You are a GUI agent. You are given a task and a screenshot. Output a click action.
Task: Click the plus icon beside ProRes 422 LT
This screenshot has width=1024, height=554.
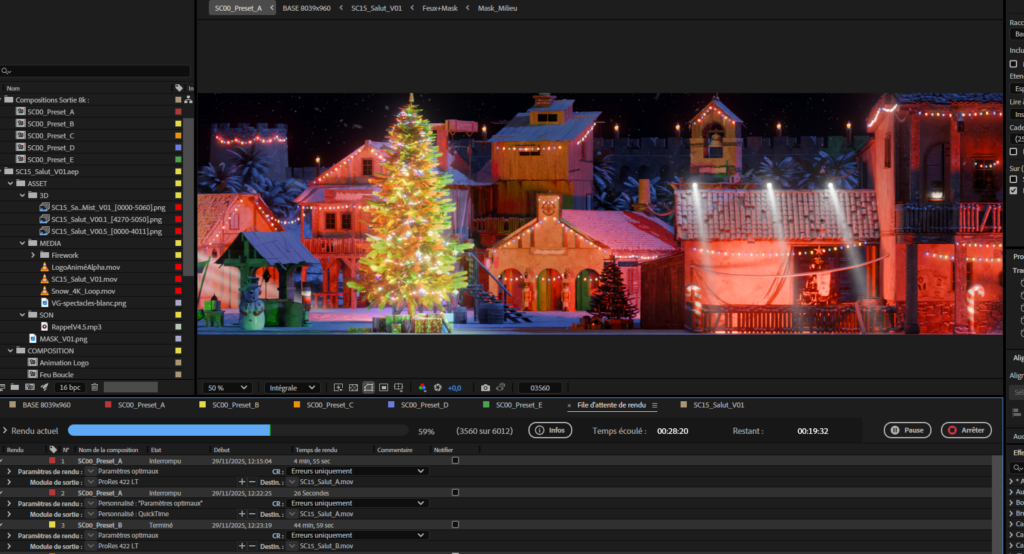[x=241, y=482]
